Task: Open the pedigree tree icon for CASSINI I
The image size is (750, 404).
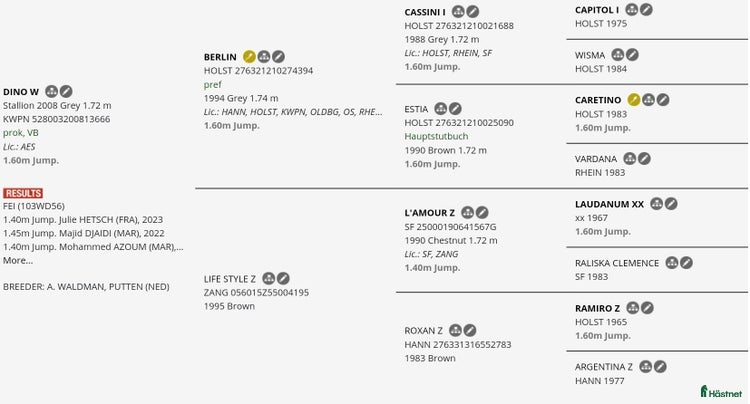Action: (x=458, y=11)
